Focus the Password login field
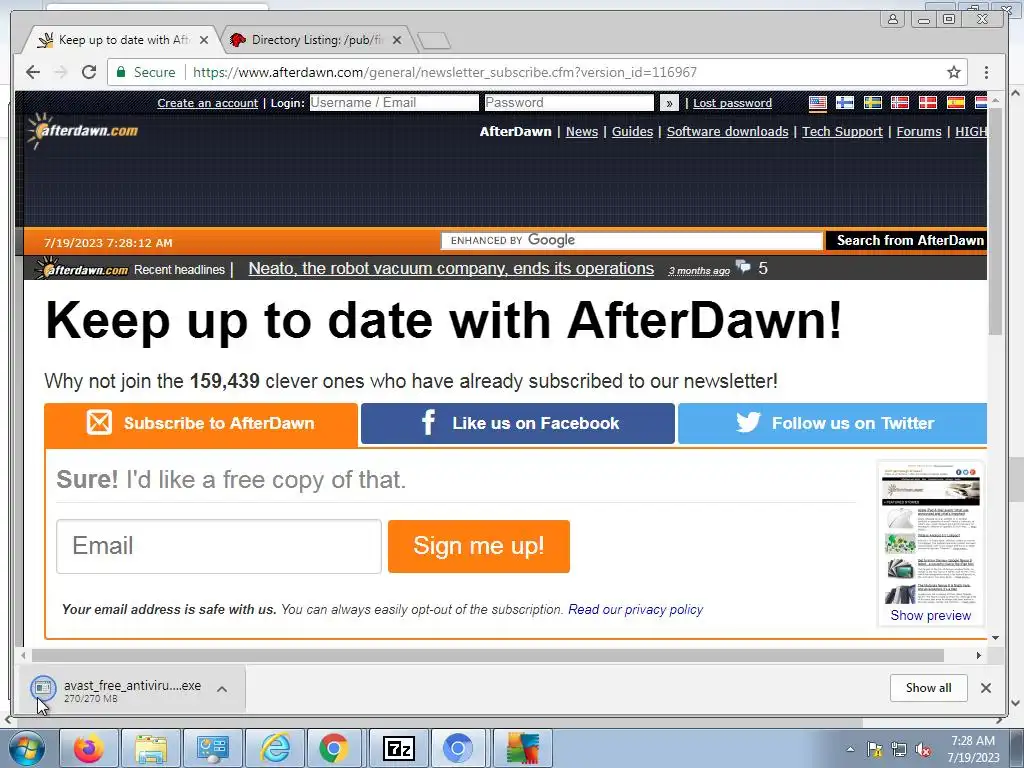 coord(569,103)
